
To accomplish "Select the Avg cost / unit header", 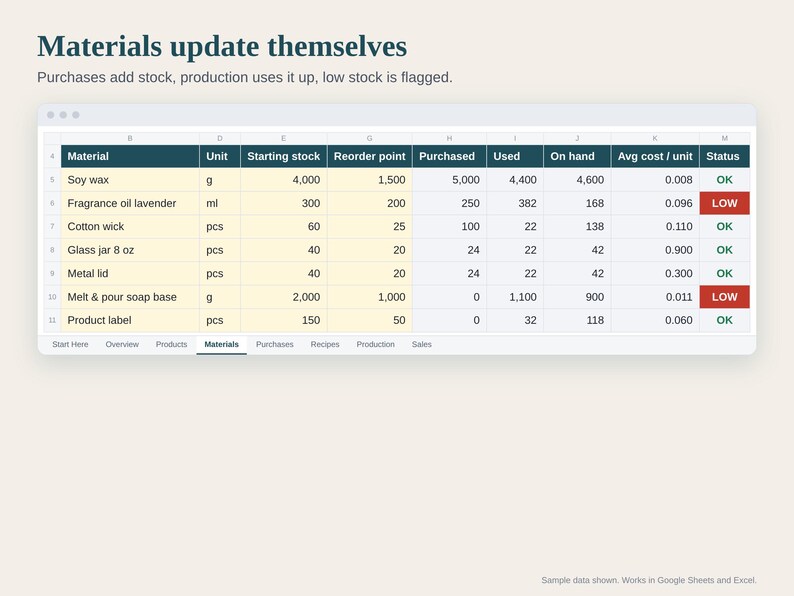I will [x=655, y=156].
